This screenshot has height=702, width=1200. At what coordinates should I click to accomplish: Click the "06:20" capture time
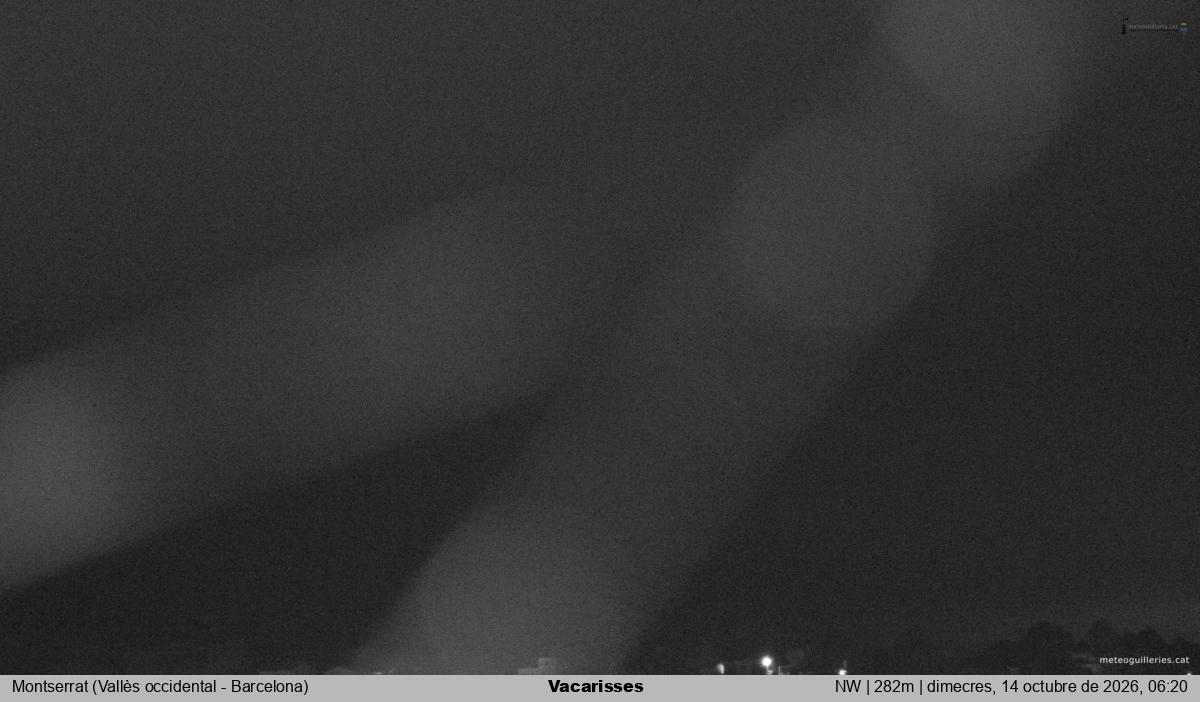pos(1170,687)
